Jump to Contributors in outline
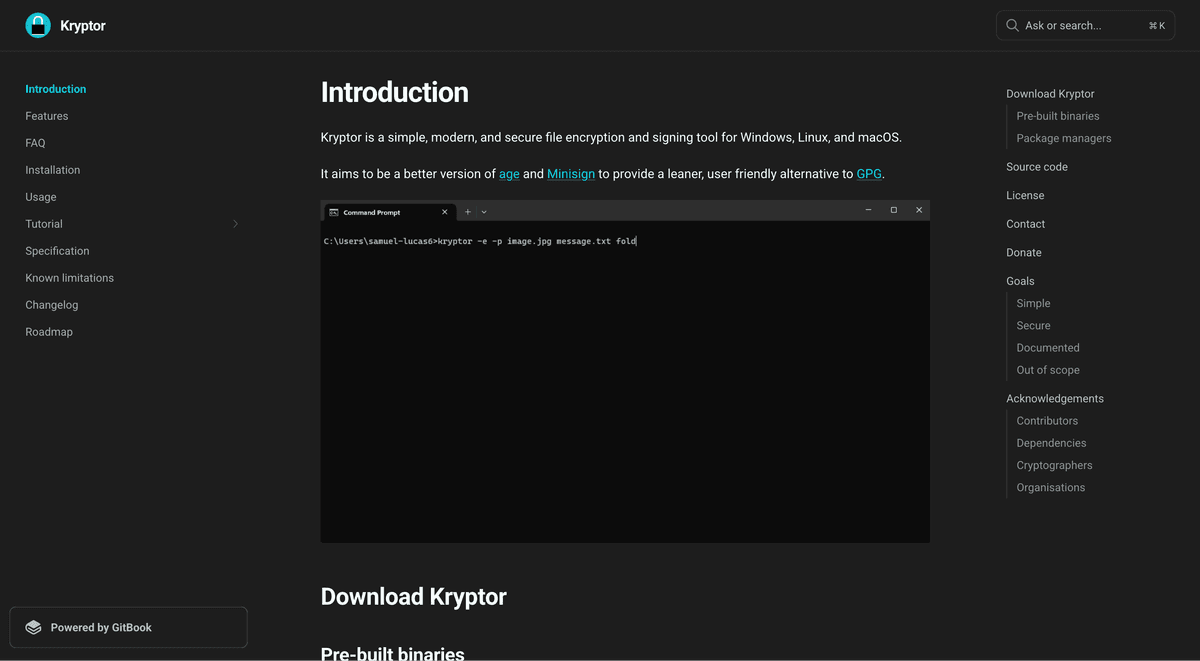 [1047, 421]
